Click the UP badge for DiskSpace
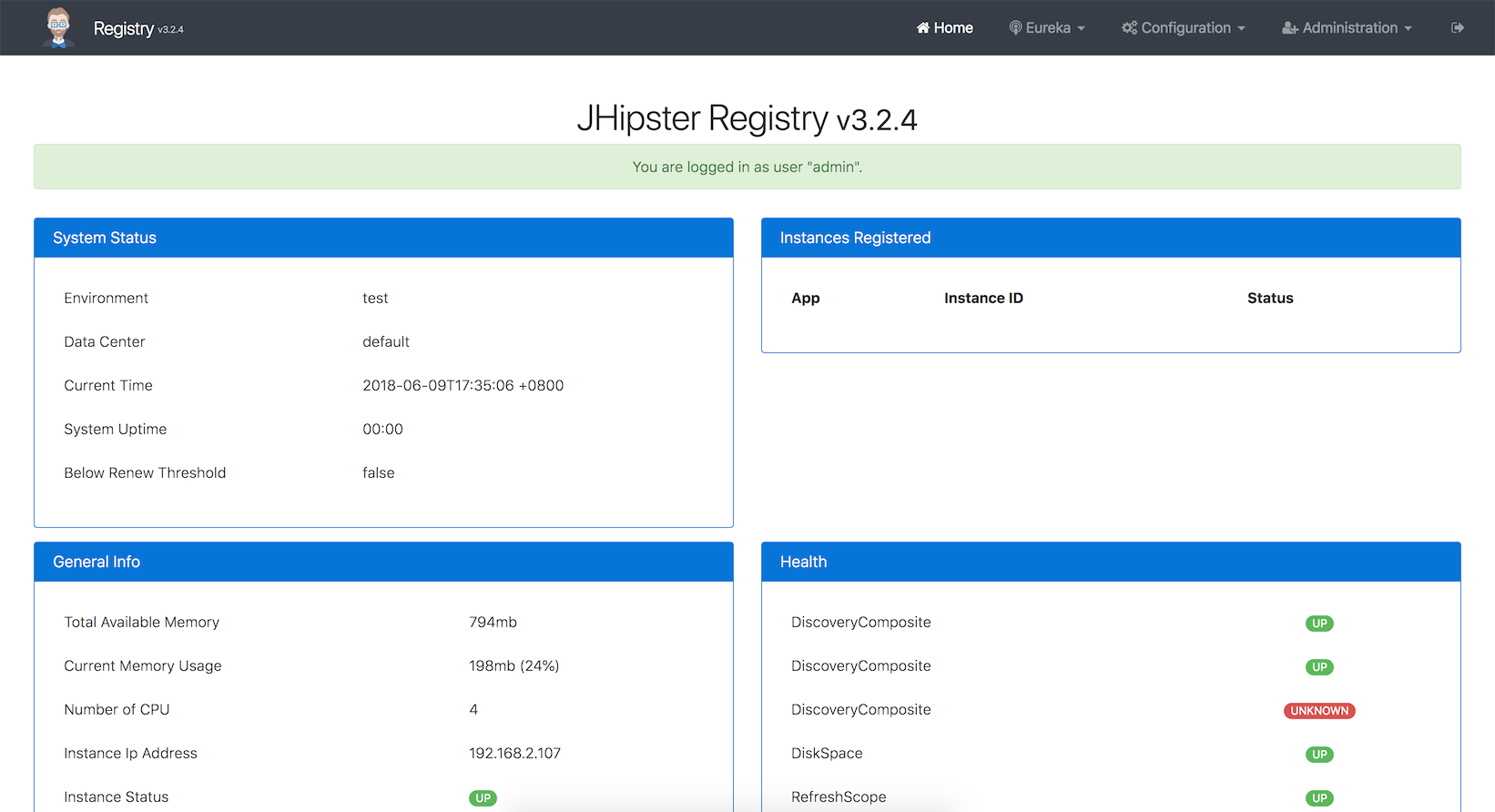This screenshot has height=812, width=1495. tap(1319, 755)
